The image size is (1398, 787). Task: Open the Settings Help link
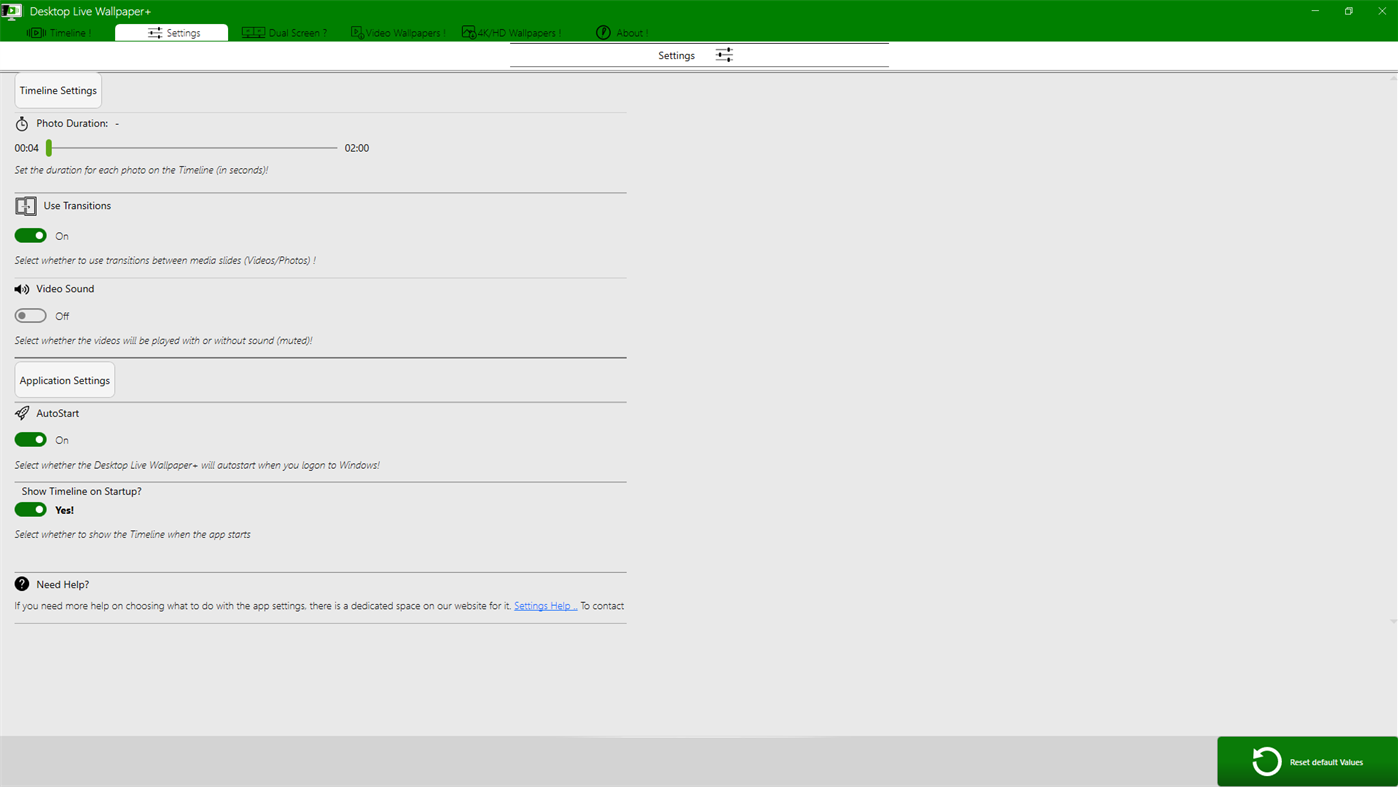544,605
